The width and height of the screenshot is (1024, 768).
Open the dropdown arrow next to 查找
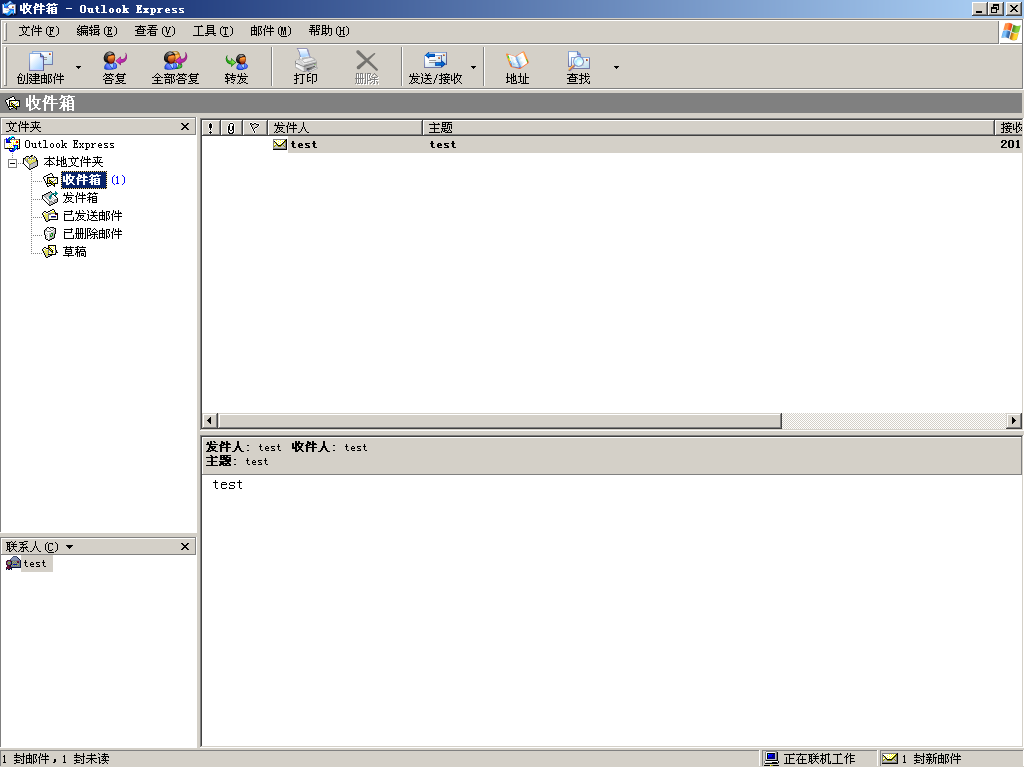pos(616,67)
